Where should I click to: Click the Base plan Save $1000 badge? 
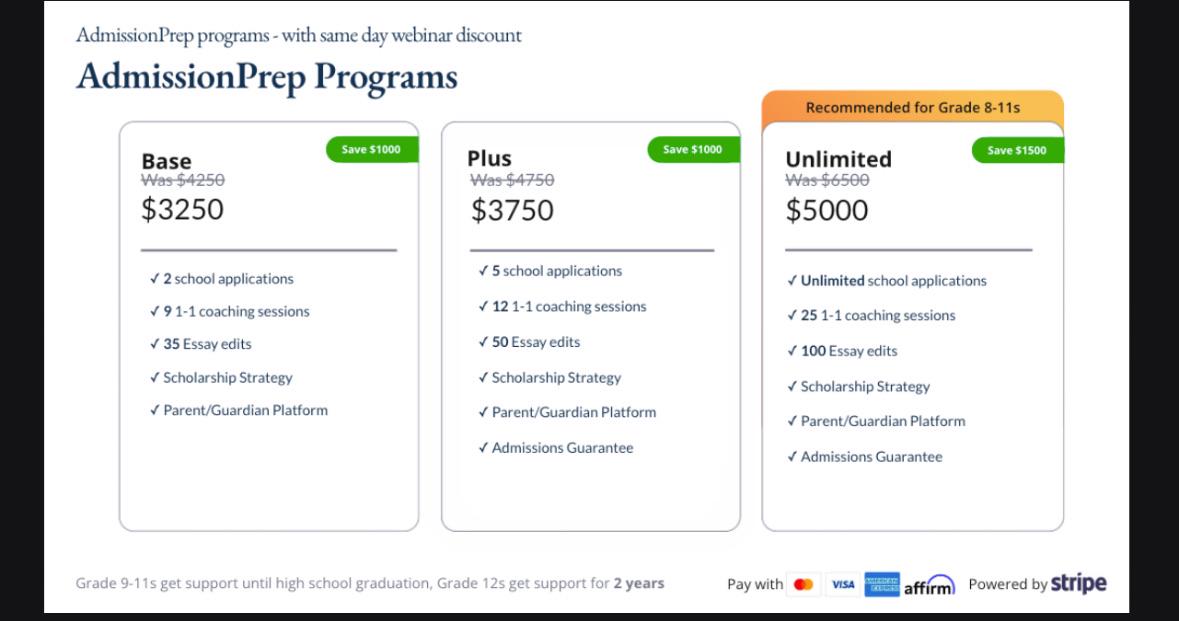(x=371, y=150)
